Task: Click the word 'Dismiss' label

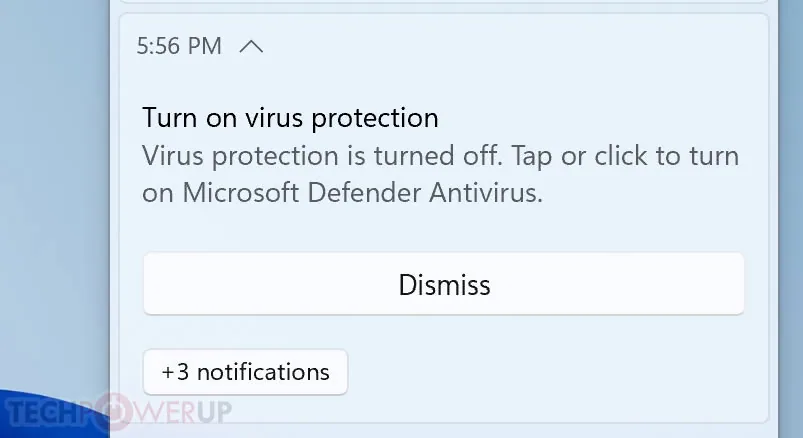Action: (444, 285)
